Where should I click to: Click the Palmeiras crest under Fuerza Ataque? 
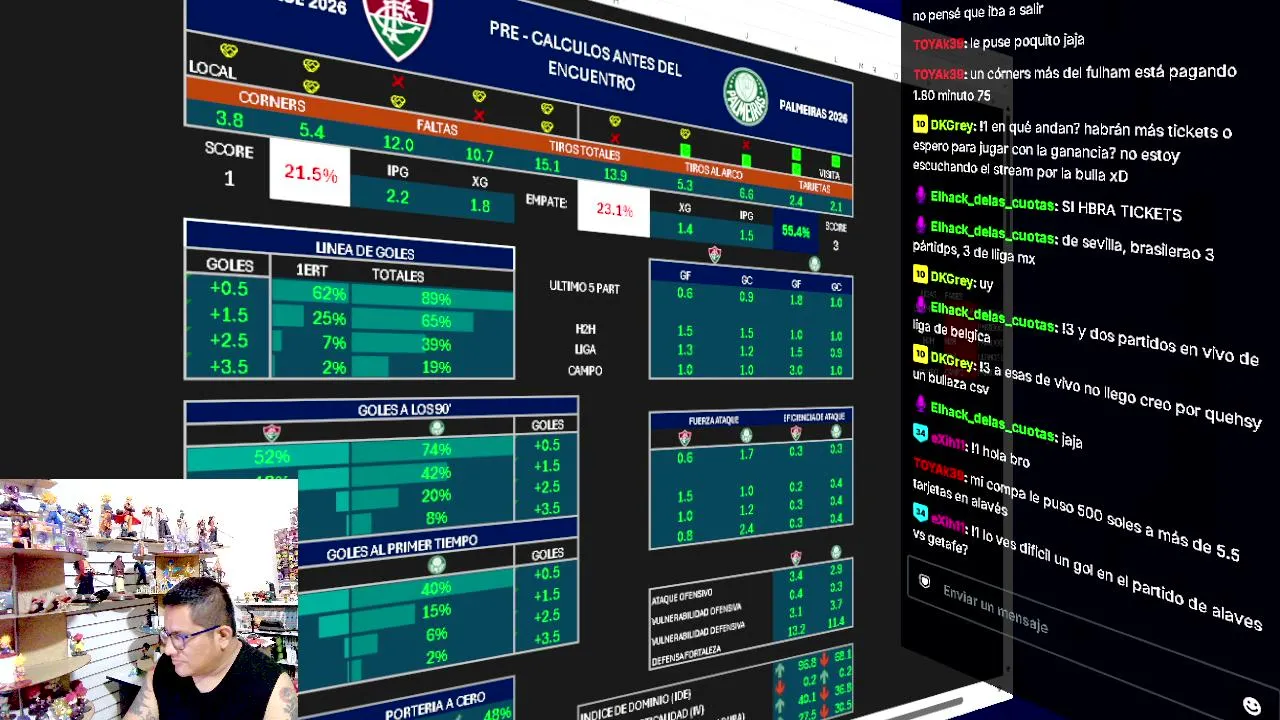coord(746,435)
